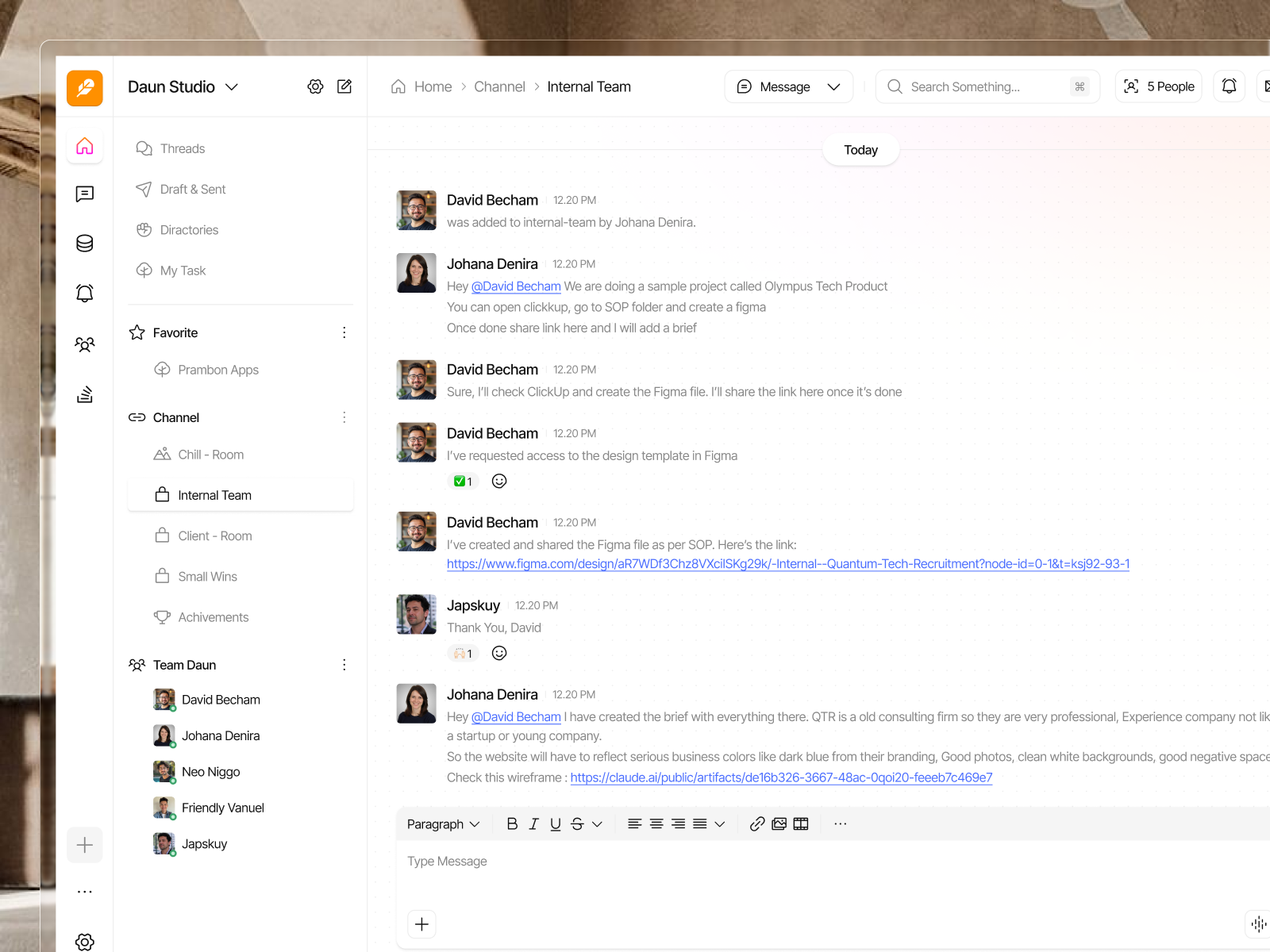This screenshot has width=1270, height=952.
Task: Apply underline formatting in message editor
Action: 556,824
